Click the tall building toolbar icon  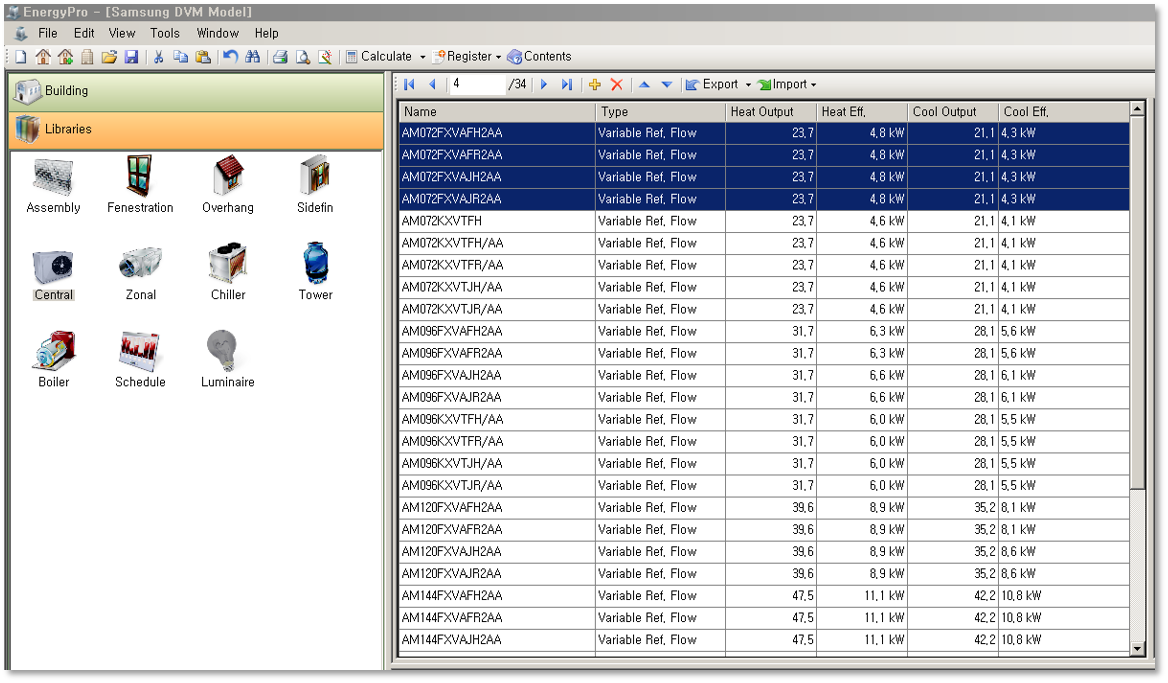coord(87,57)
